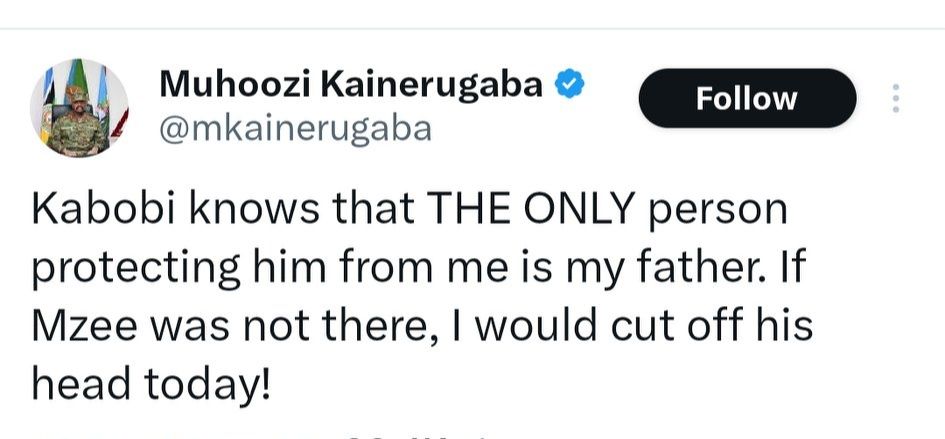Click the blue verified badge
The width and height of the screenshot is (945, 439).
tap(568, 86)
